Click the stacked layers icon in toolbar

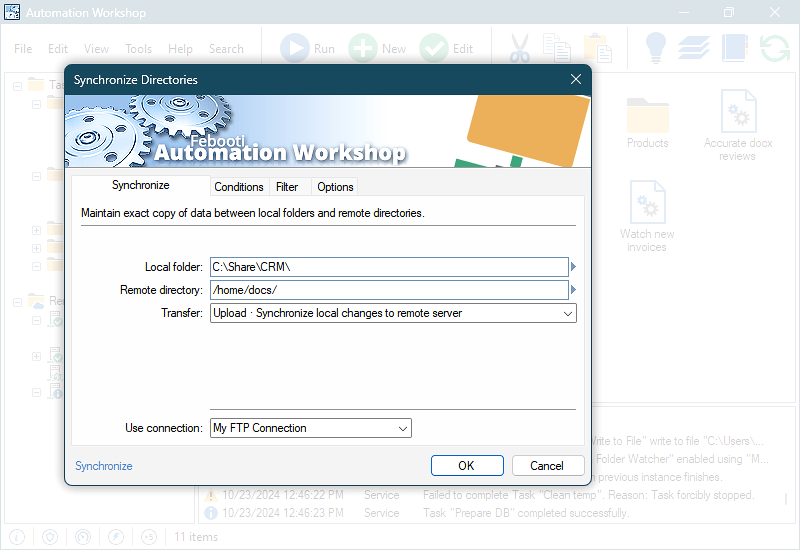click(693, 47)
